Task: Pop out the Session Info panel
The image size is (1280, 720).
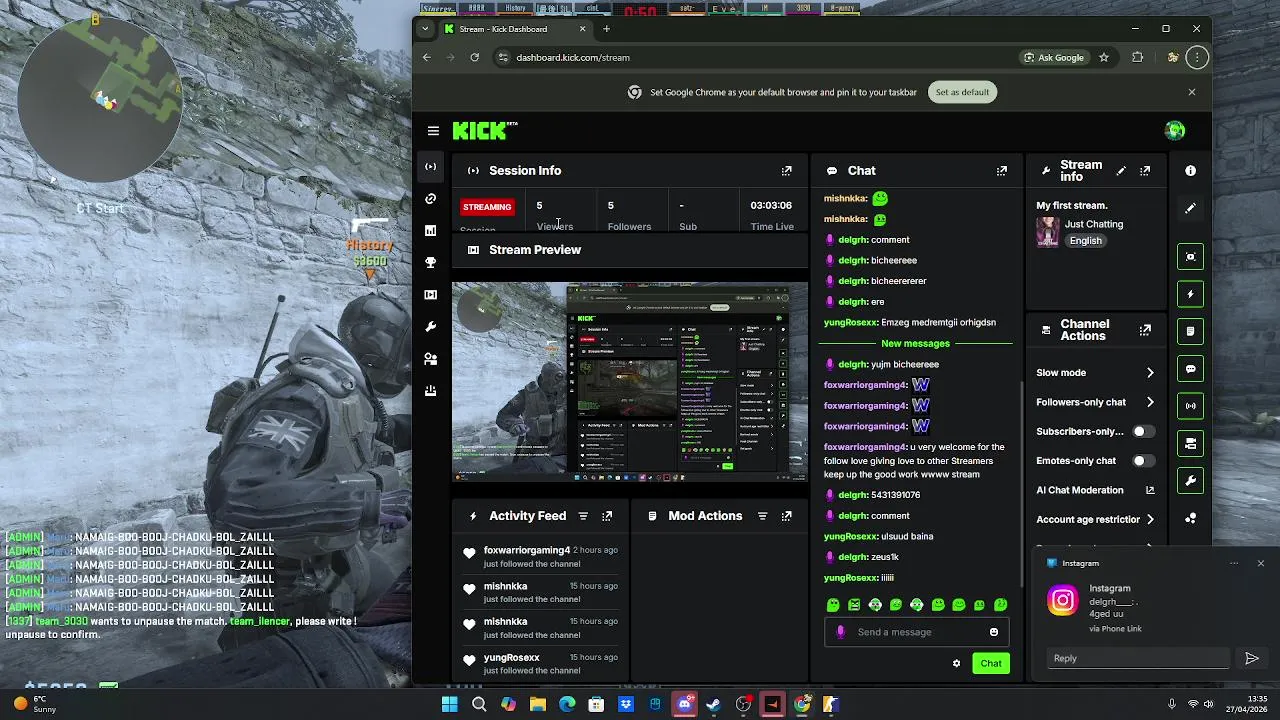Action: [787, 171]
